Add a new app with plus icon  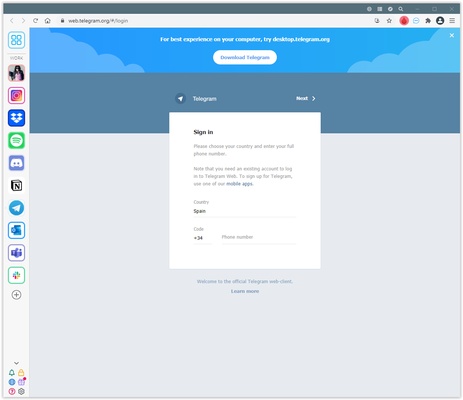coord(16,295)
